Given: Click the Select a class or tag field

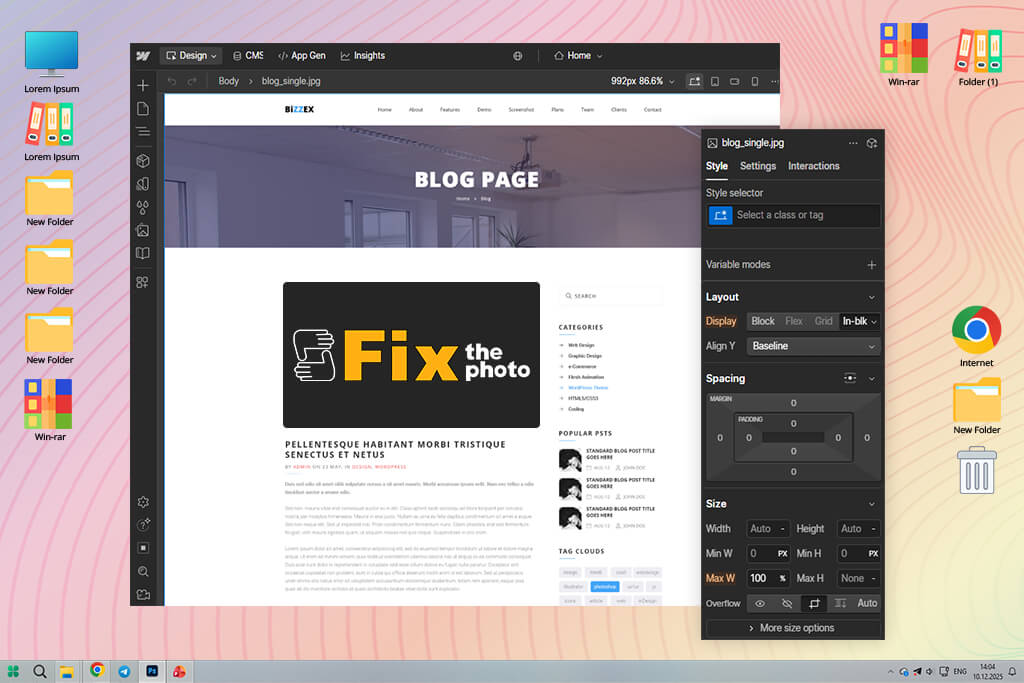Looking at the screenshot, I should point(793,215).
